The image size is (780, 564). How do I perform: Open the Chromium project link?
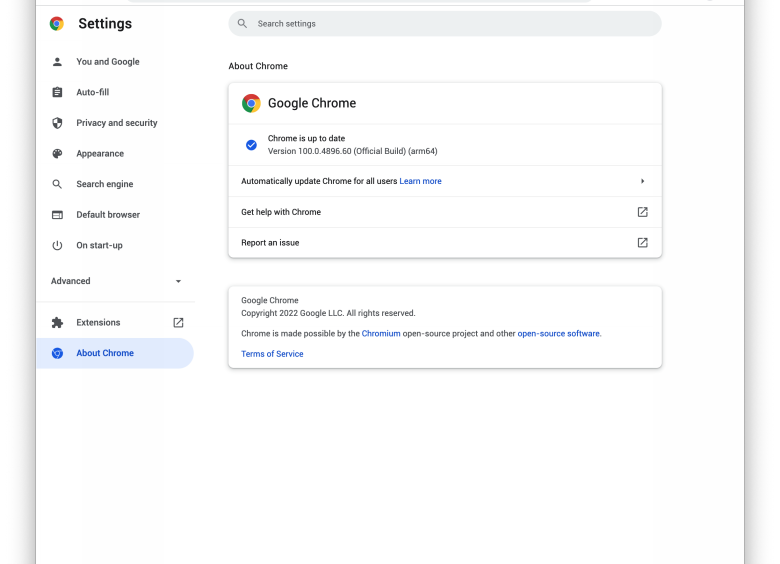click(381, 333)
